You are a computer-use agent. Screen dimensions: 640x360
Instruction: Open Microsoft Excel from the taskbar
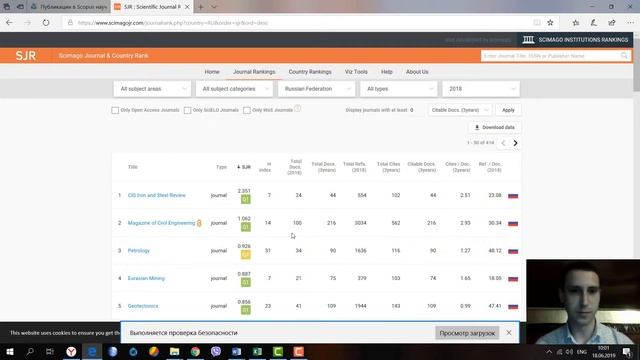click(257, 351)
